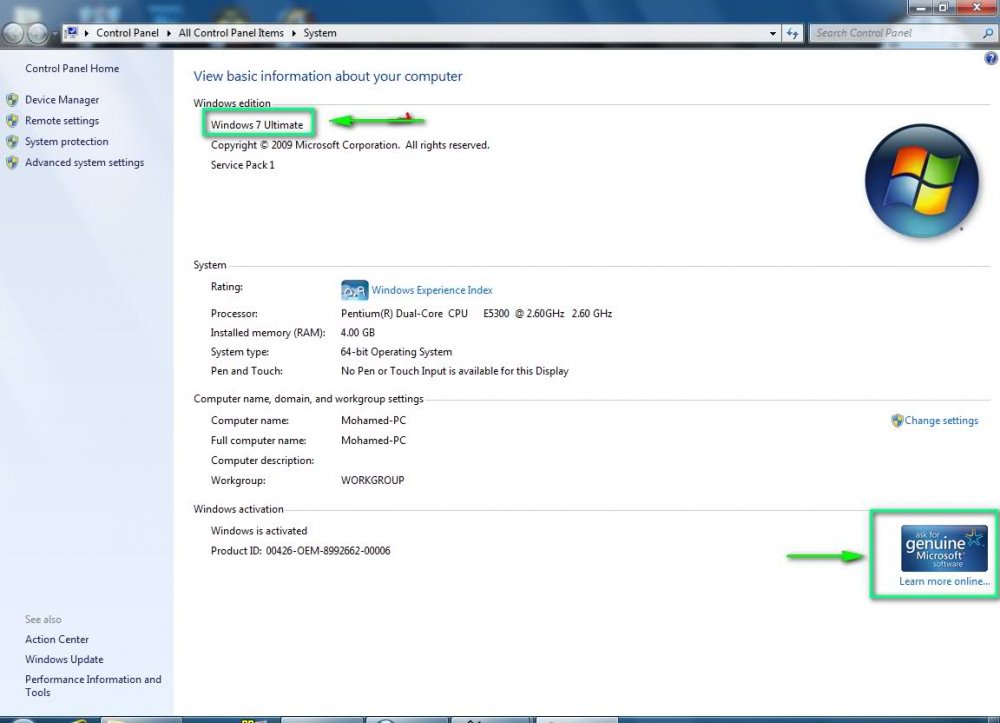Click the 'WORKGROUP' value text
Viewport: 1000px width, 723px height.
tap(372, 481)
